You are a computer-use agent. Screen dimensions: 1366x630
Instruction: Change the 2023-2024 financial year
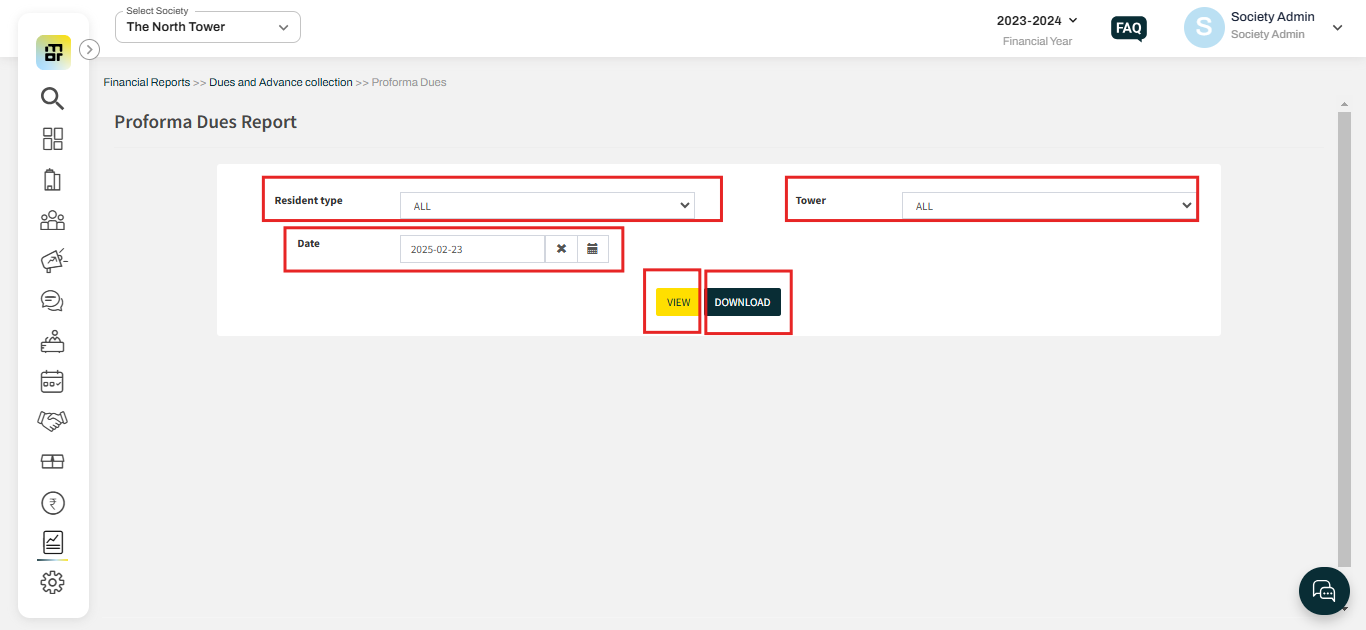(1037, 20)
